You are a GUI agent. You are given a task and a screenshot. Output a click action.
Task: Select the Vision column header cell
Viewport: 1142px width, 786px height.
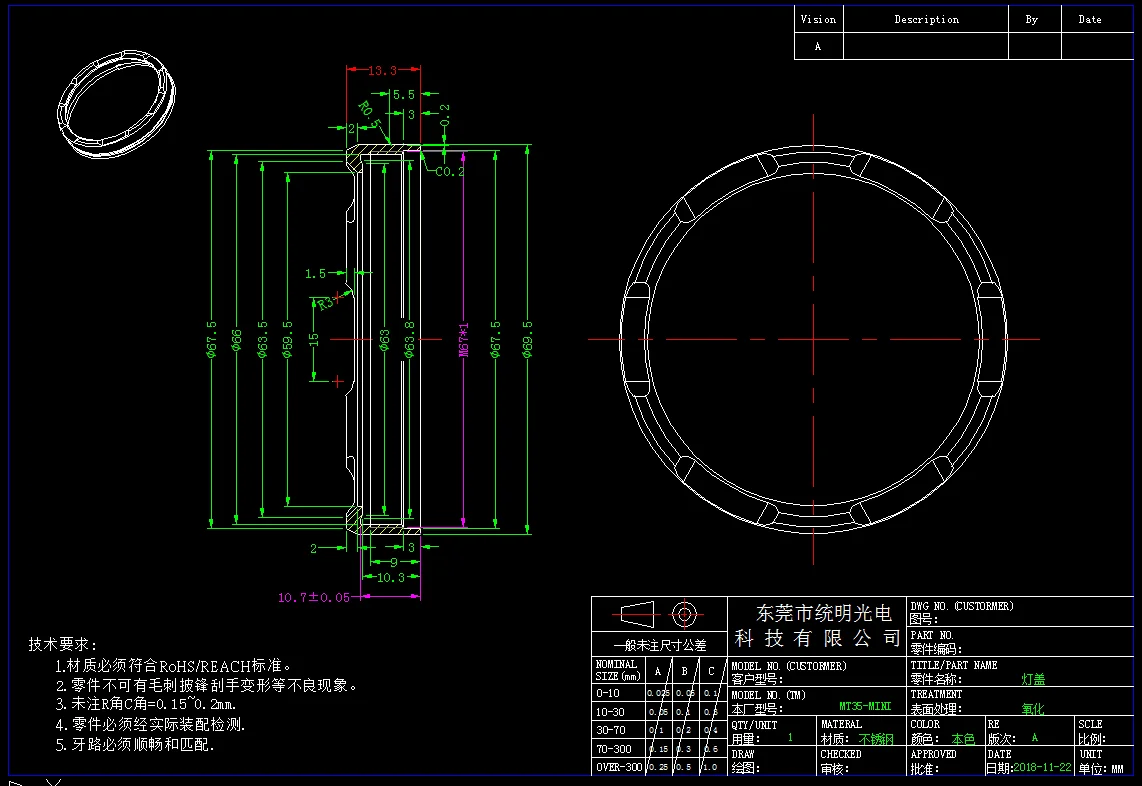pyautogui.click(x=818, y=20)
